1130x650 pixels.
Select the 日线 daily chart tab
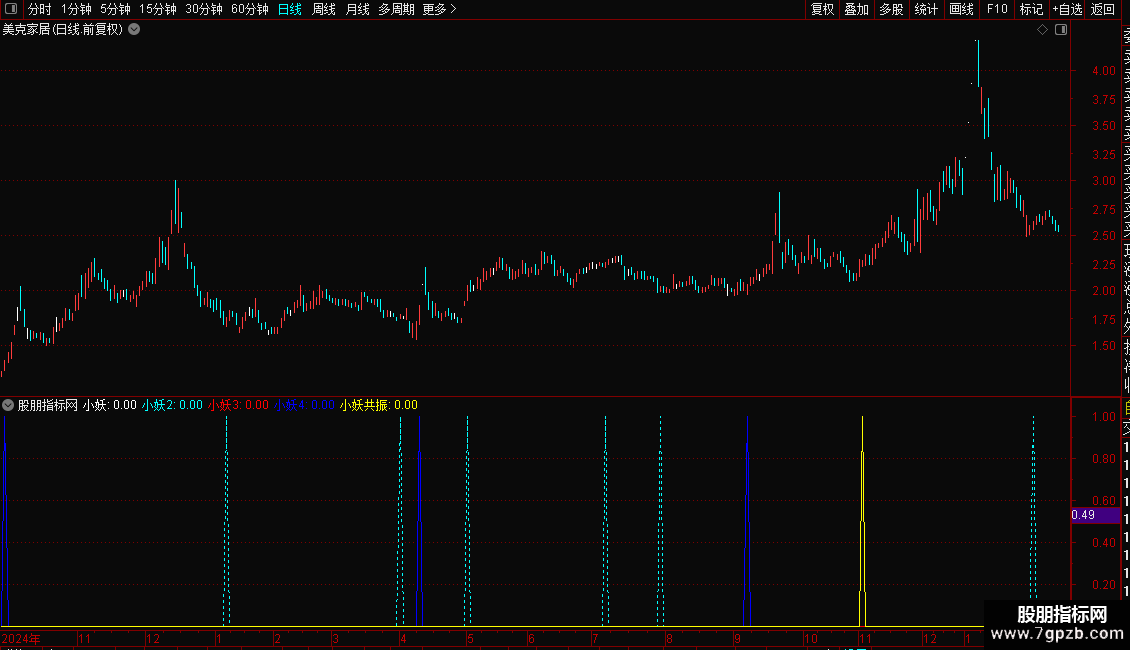[x=290, y=9]
